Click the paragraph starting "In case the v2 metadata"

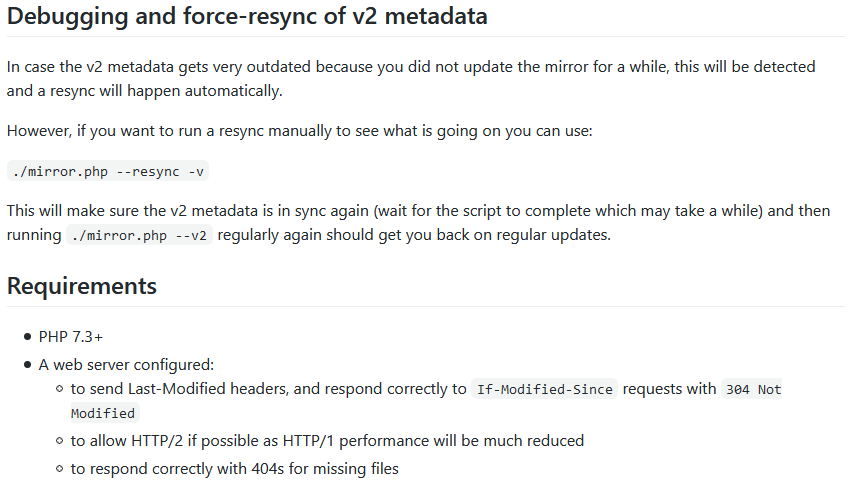(410, 67)
